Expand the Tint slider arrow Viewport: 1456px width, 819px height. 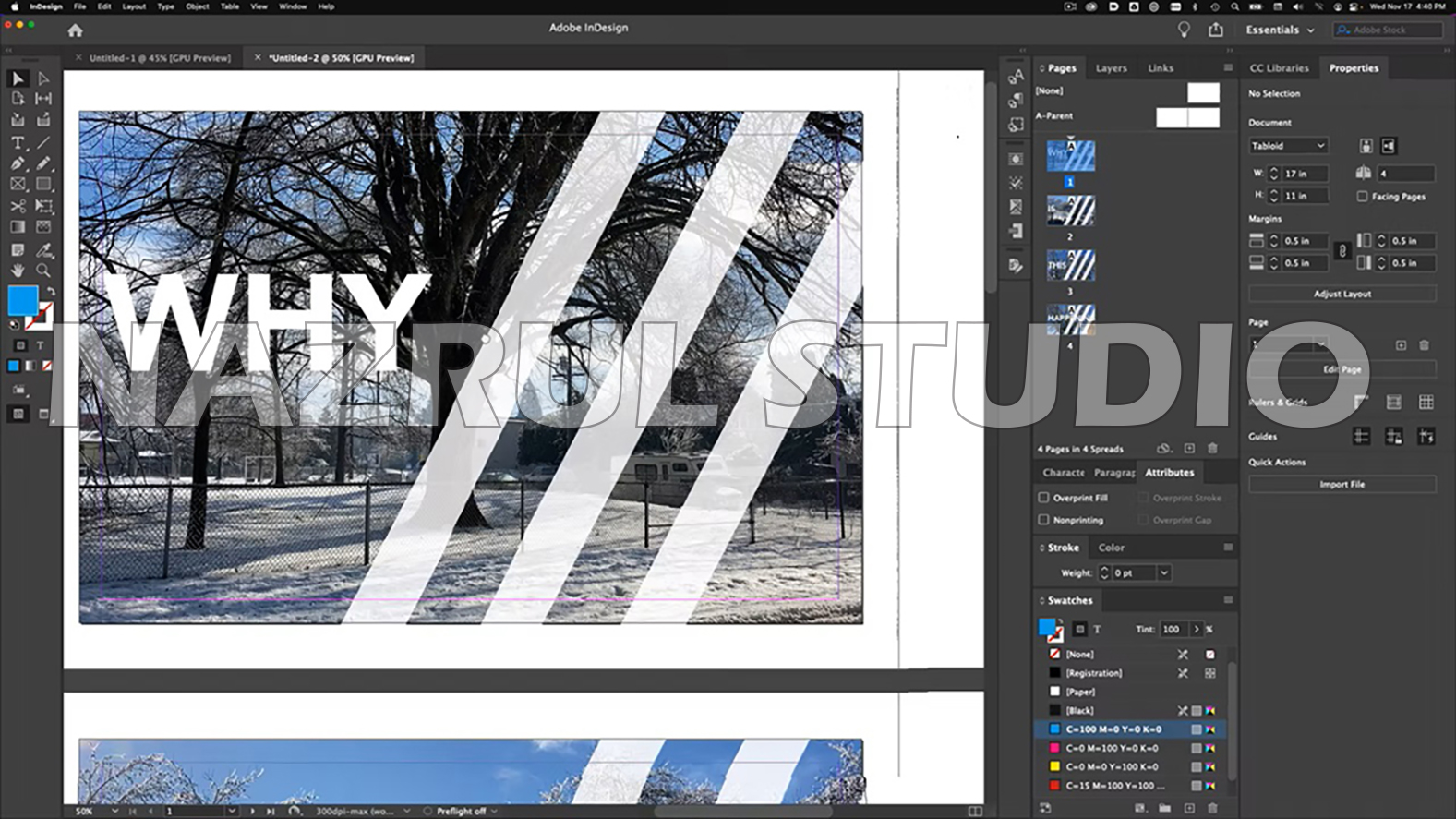[x=1197, y=630]
